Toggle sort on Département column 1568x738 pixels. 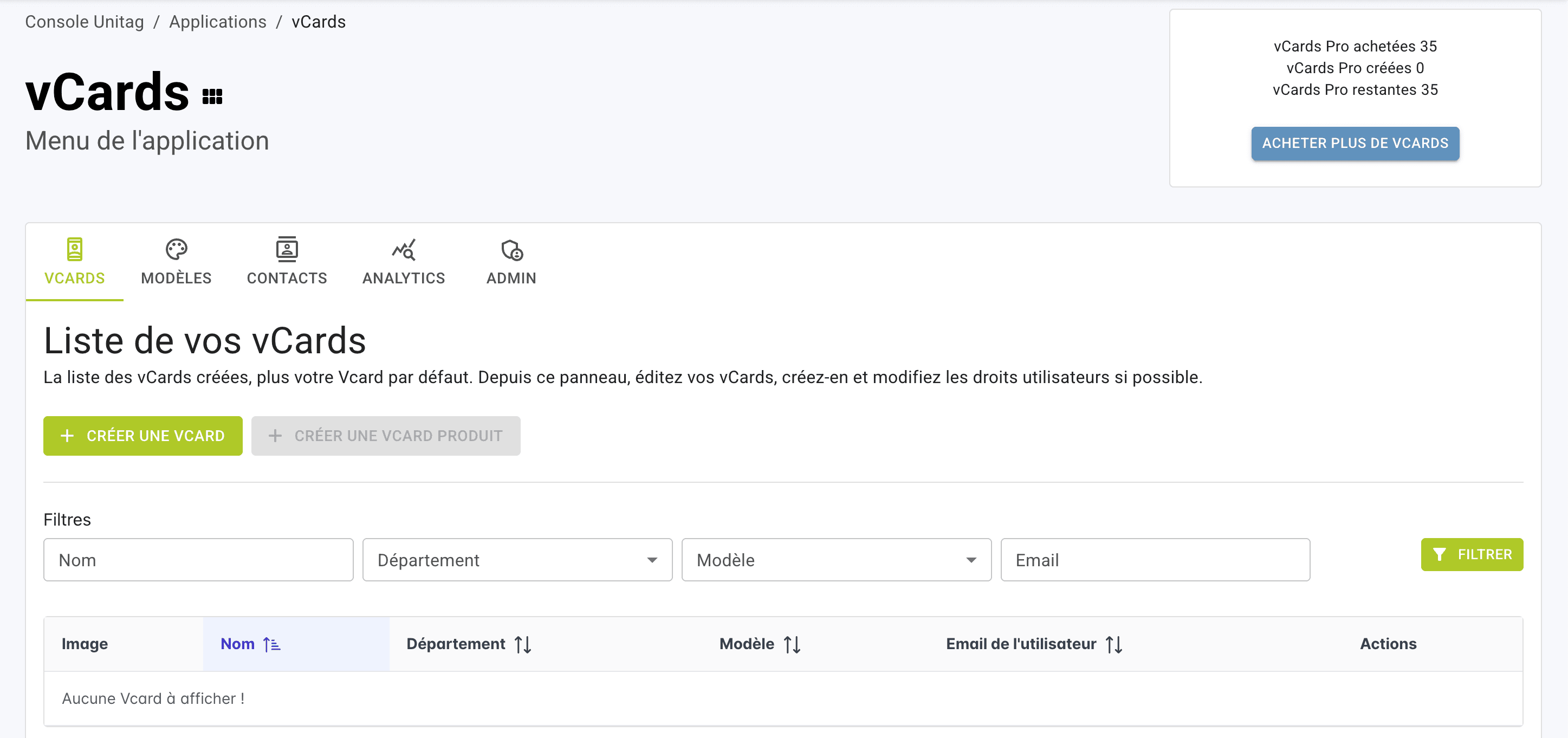(x=522, y=644)
